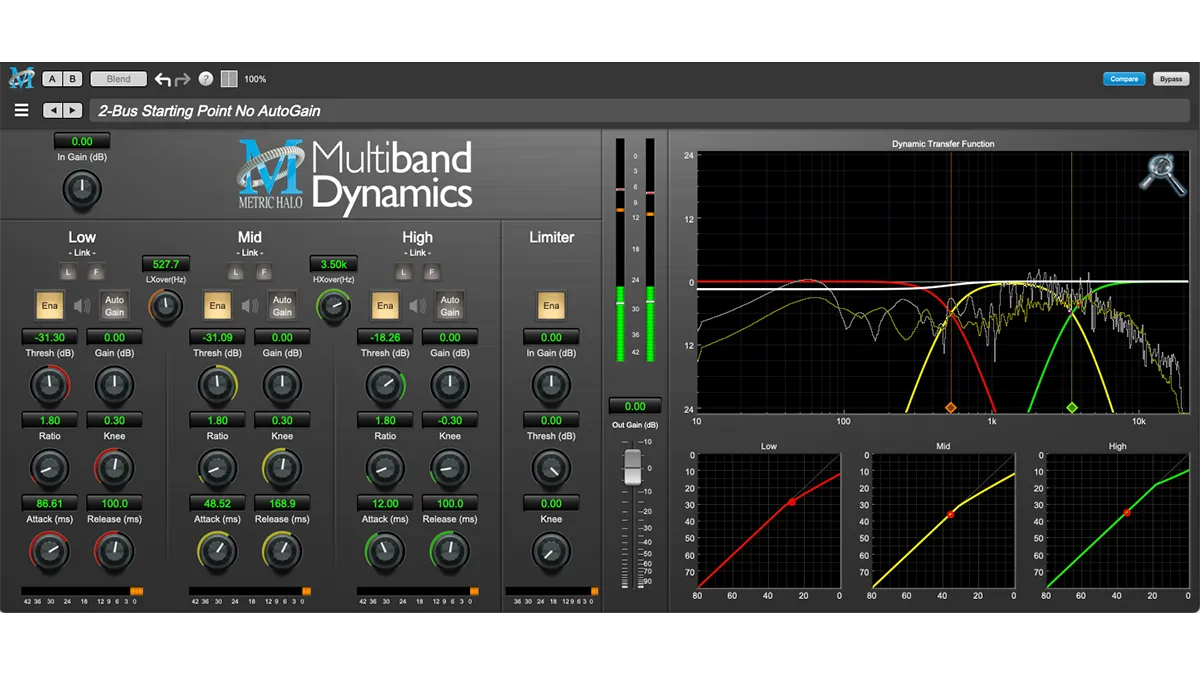Screen dimensions: 1200x675
Task: Click Limiter In Gain knob
Action: tap(551, 384)
